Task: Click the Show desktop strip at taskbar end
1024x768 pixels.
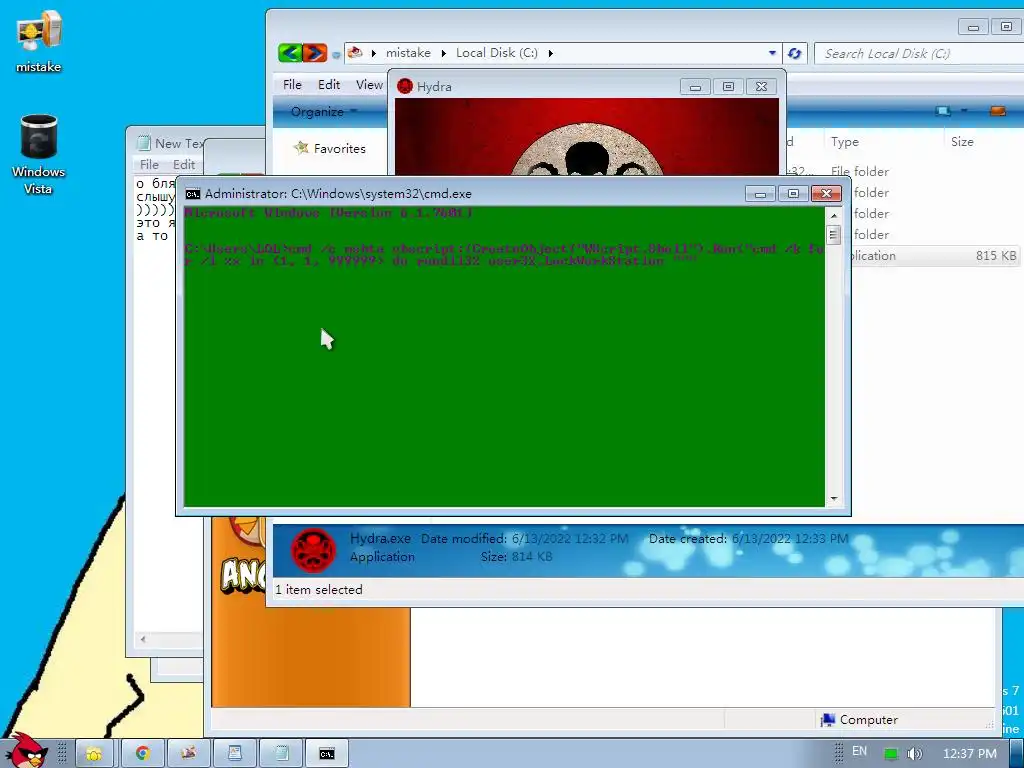Action: point(1017,753)
